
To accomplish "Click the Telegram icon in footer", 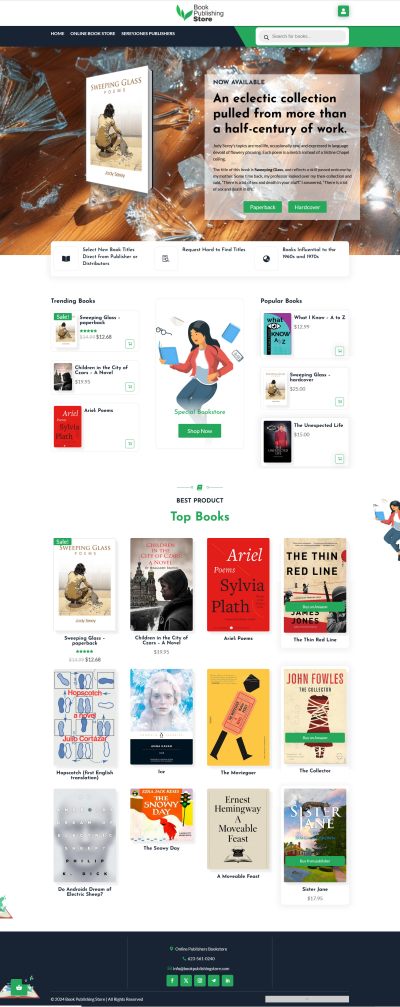I will pos(214,981).
